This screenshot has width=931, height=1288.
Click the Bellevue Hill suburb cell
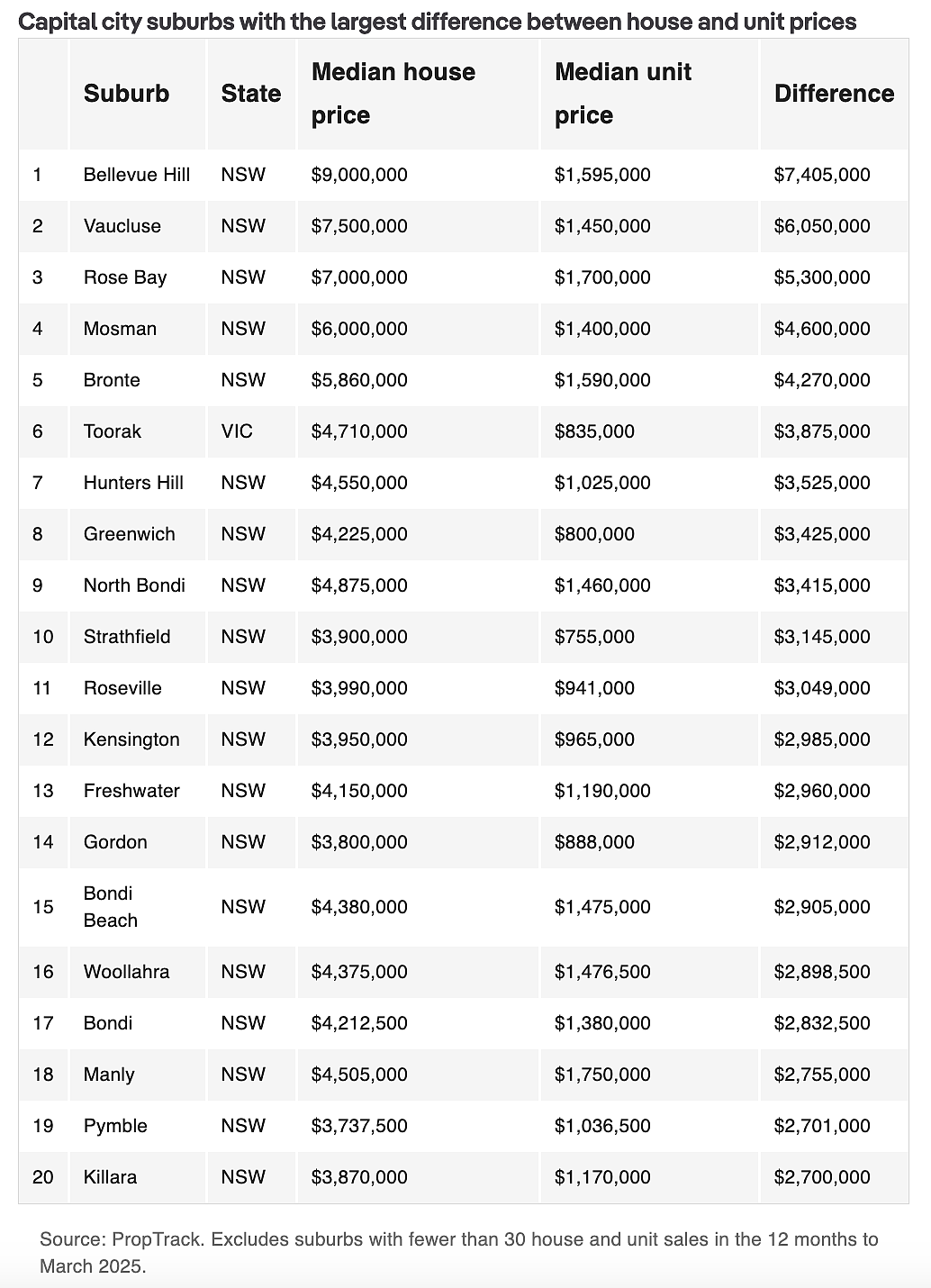(x=137, y=175)
